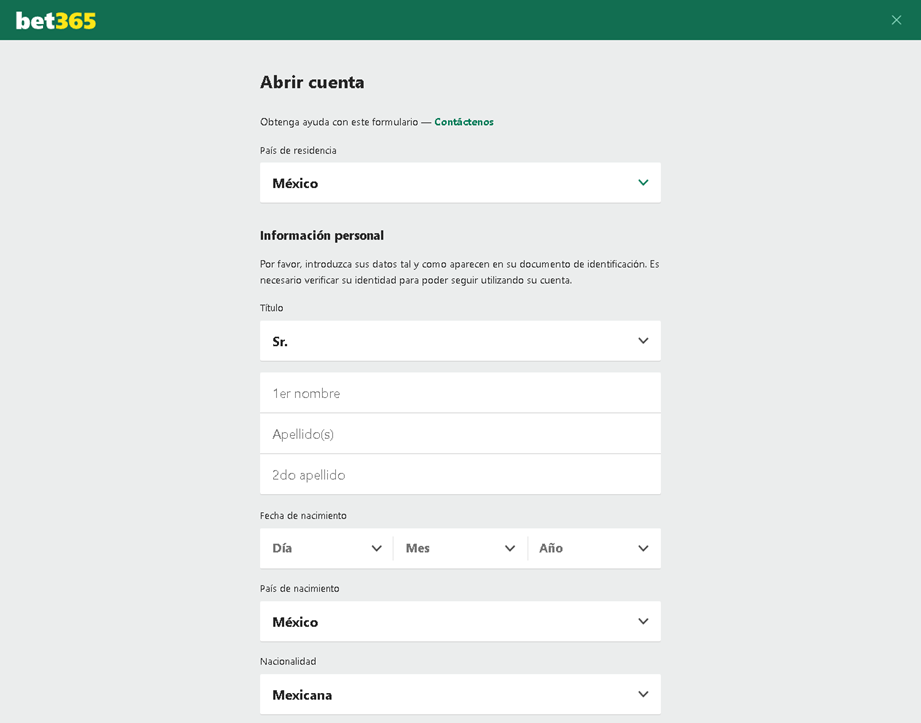921x723 pixels.
Task: Click the Nacionalidad chevron arrow
Action: click(643, 694)
